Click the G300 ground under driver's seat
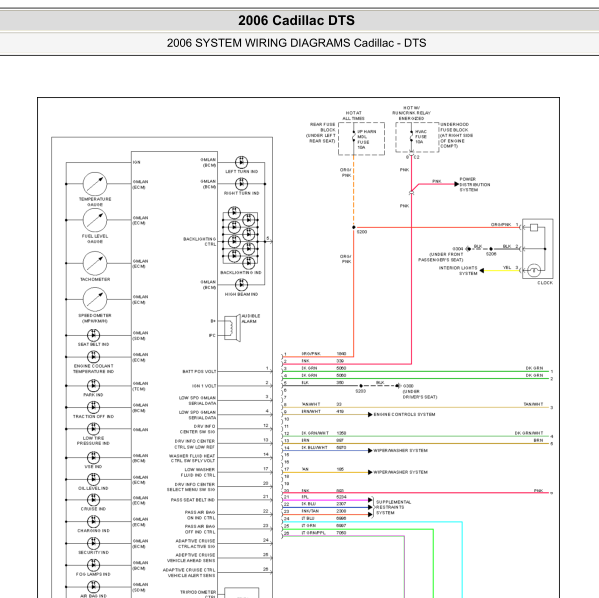 tap(398, 386)
